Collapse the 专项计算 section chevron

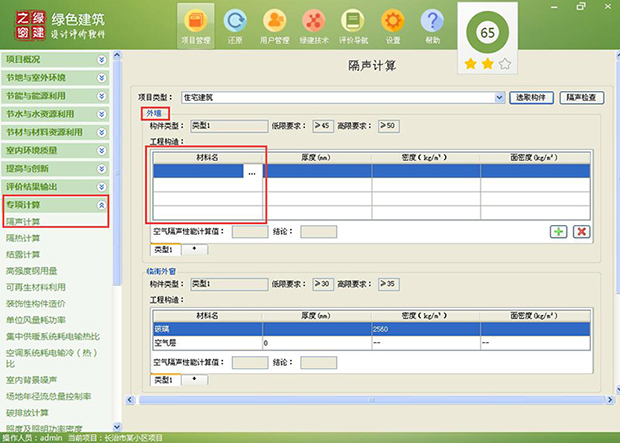(x=102, y=205)
